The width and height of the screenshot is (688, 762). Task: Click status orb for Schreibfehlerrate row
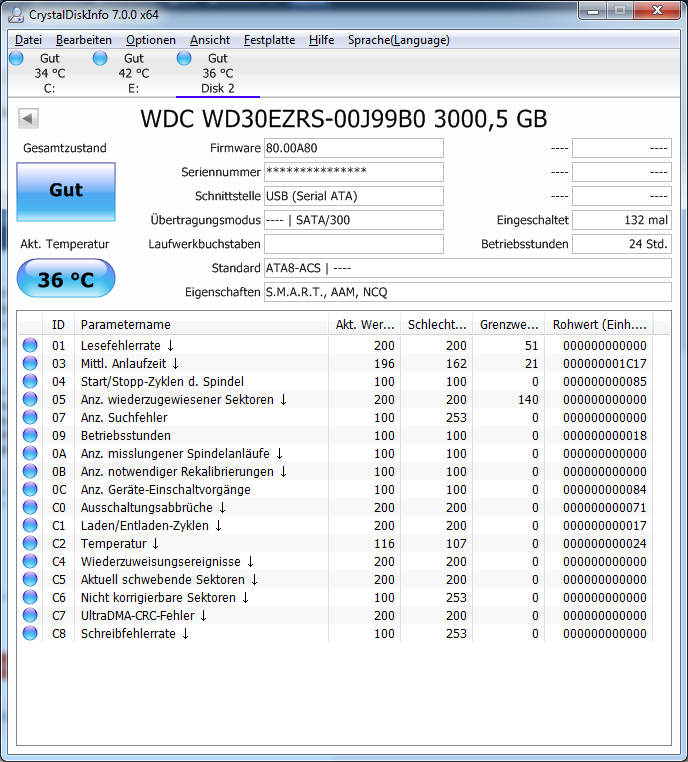[30, 633]
